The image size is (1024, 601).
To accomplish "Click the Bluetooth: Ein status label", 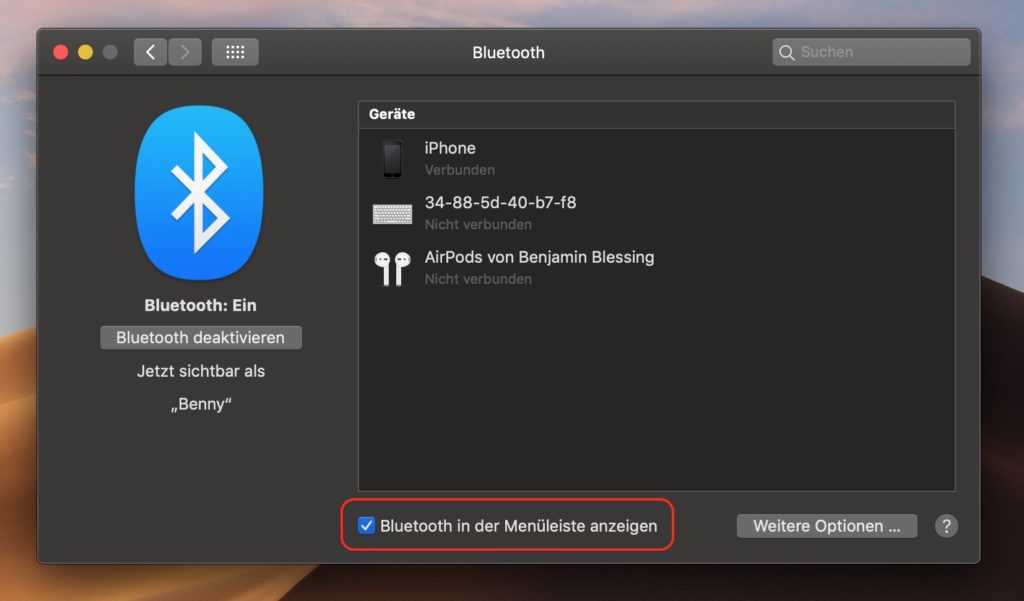I will click(x=200, y=305).
